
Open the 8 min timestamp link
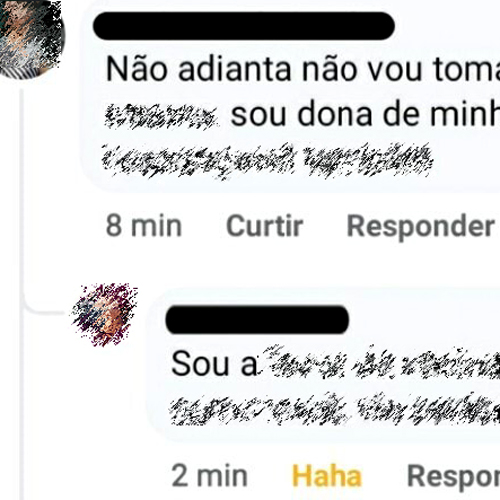pyautogui.click(x=144, y=226)
